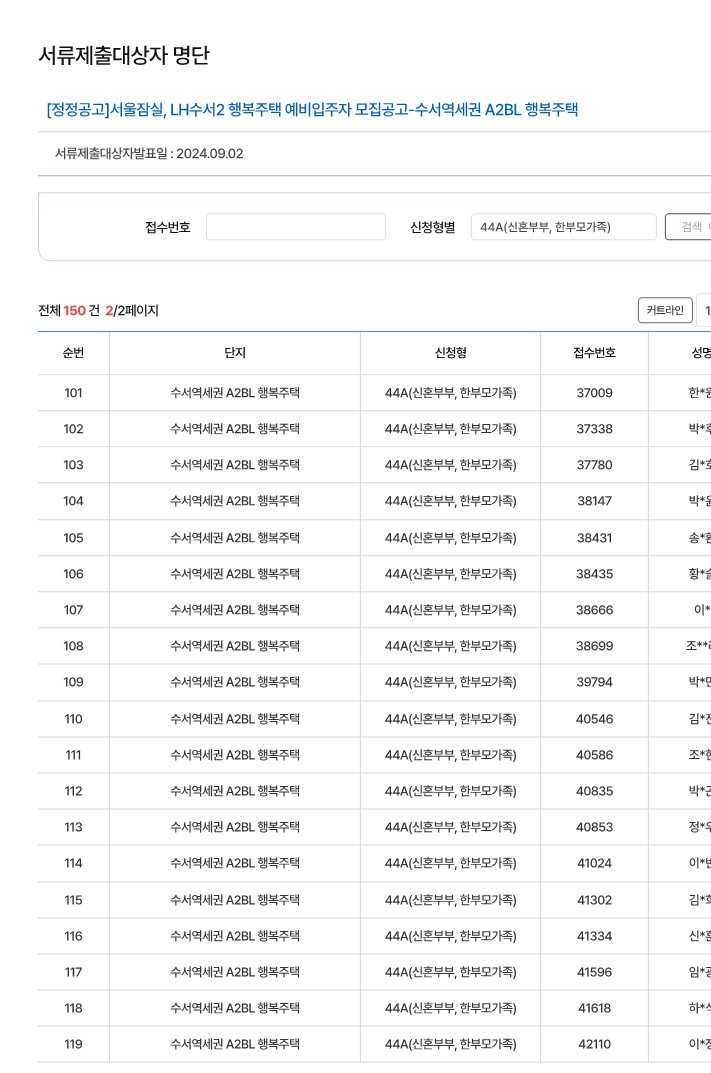The width and height of the screenshot is (711, 1073).
Task: Select receipt number 40546
Action: tap(594, 719)
